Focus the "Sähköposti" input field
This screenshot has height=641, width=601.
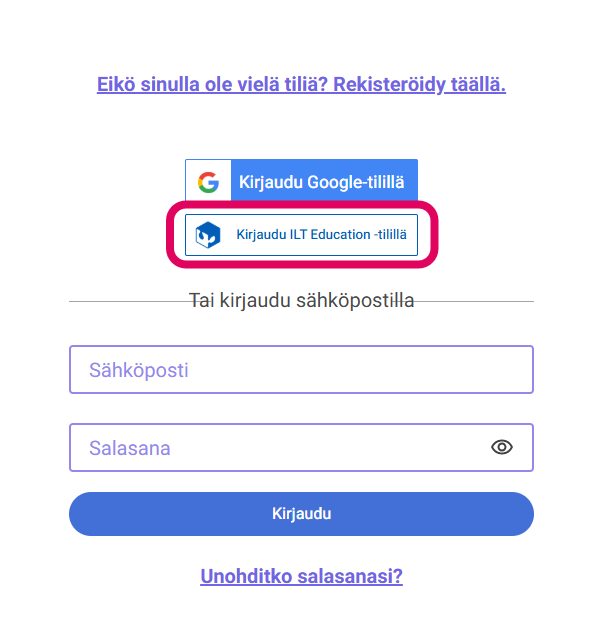[x=301, y=370]
